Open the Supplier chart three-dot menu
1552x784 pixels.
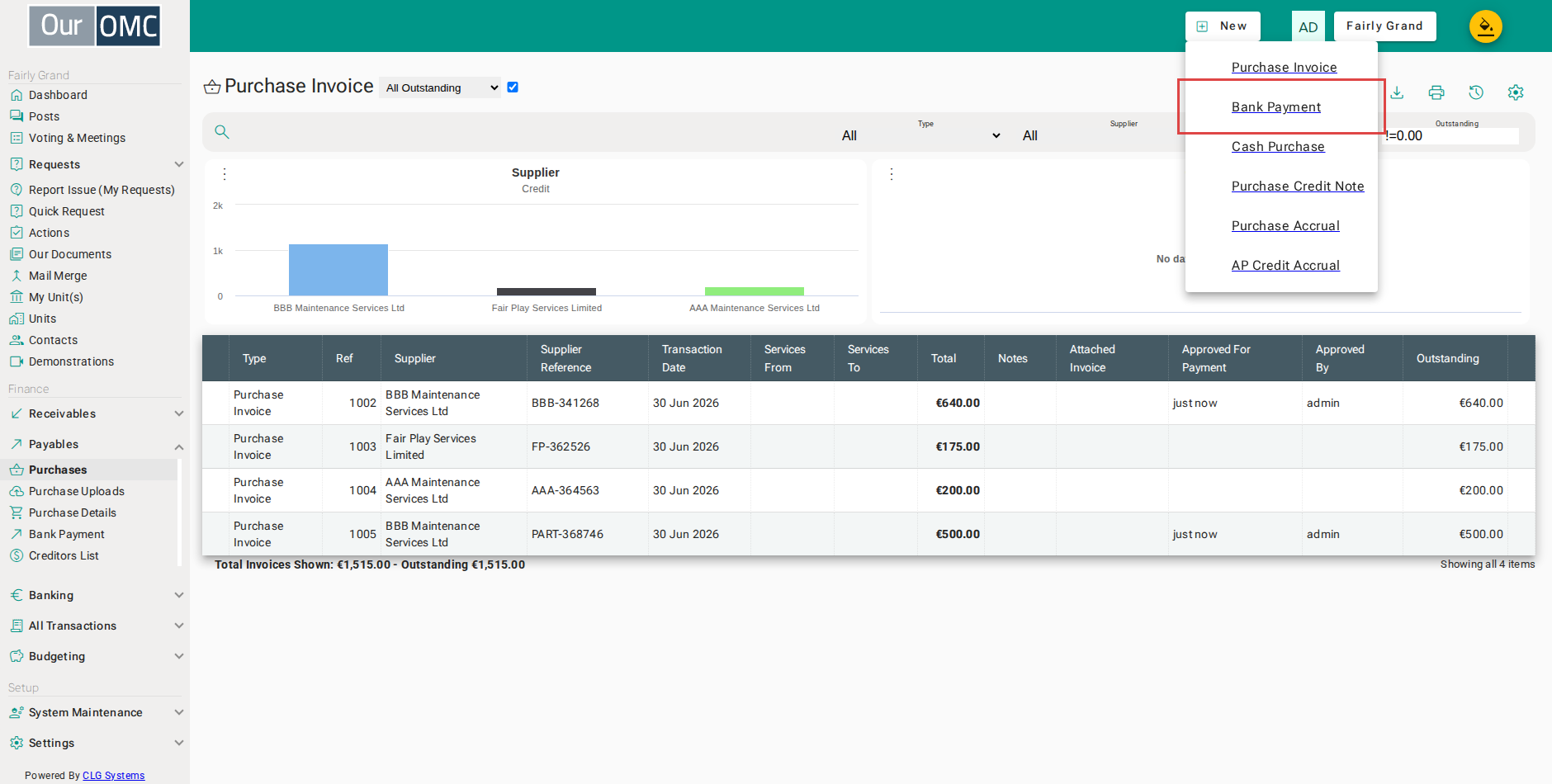coord(225,174)
